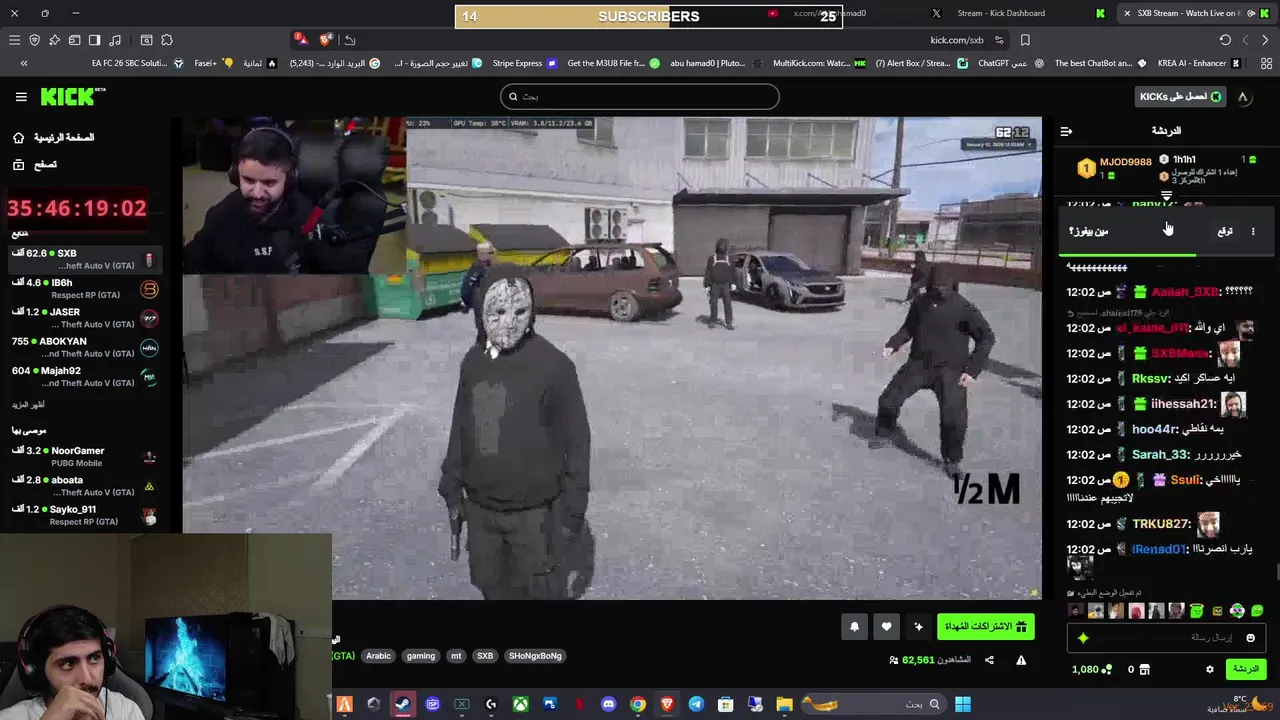Open the Kick hamburger menu

click(x=21, y=97)
